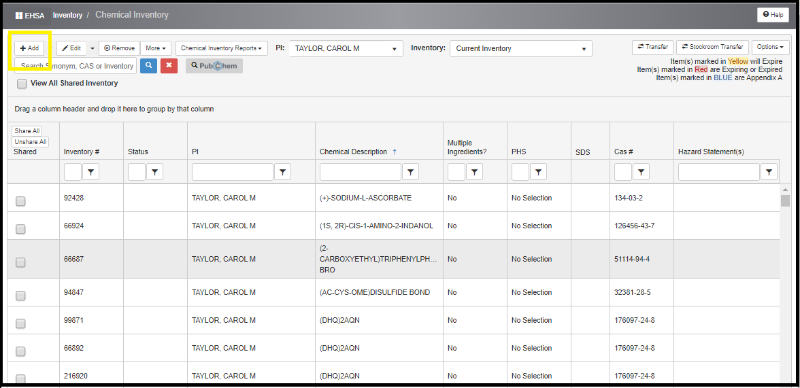Open PubChem search
The image size is (800, 388).
(x=214, y=66)
